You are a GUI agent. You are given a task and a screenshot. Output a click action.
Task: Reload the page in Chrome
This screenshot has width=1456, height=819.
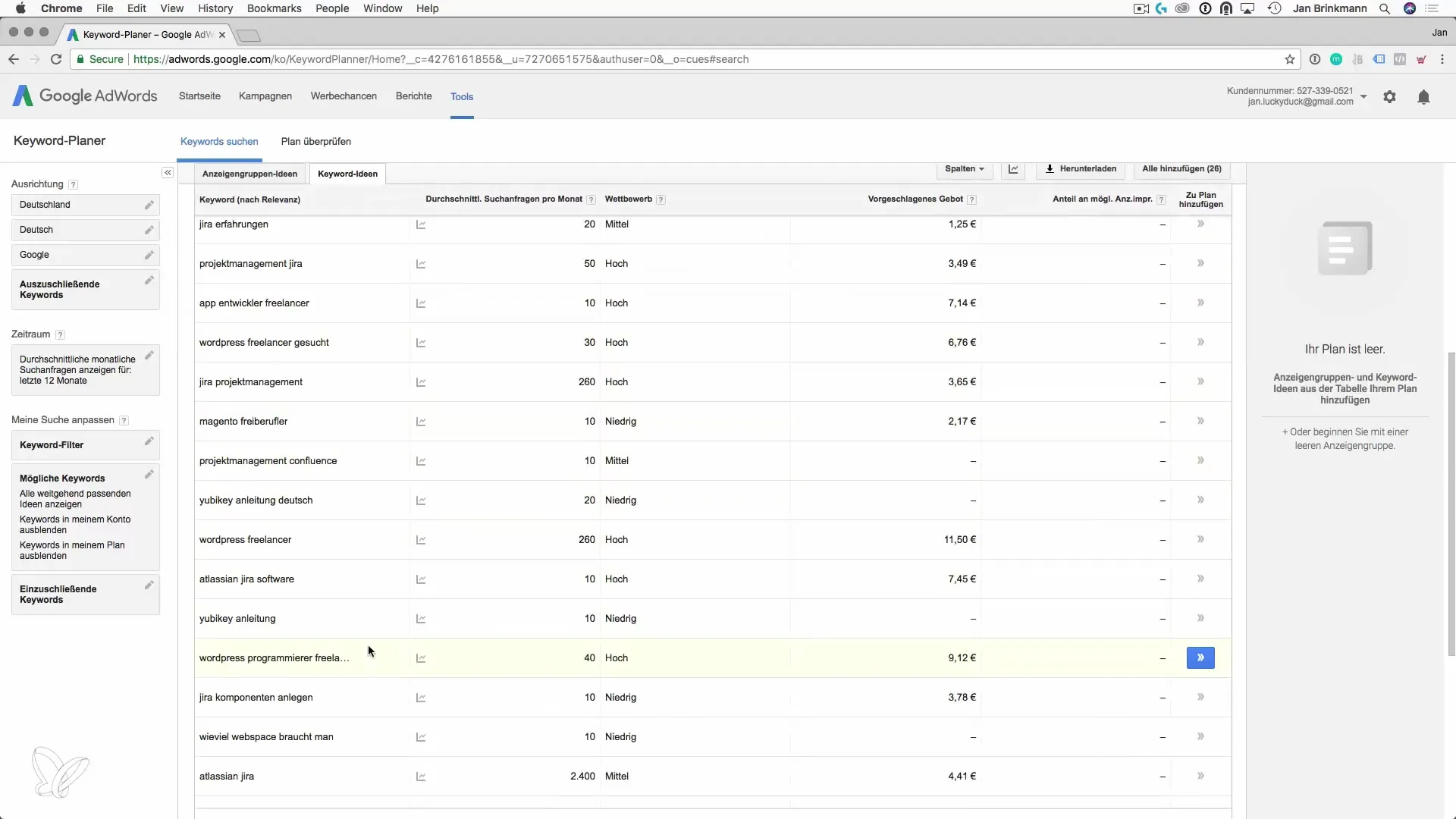(x=55, y=59)
